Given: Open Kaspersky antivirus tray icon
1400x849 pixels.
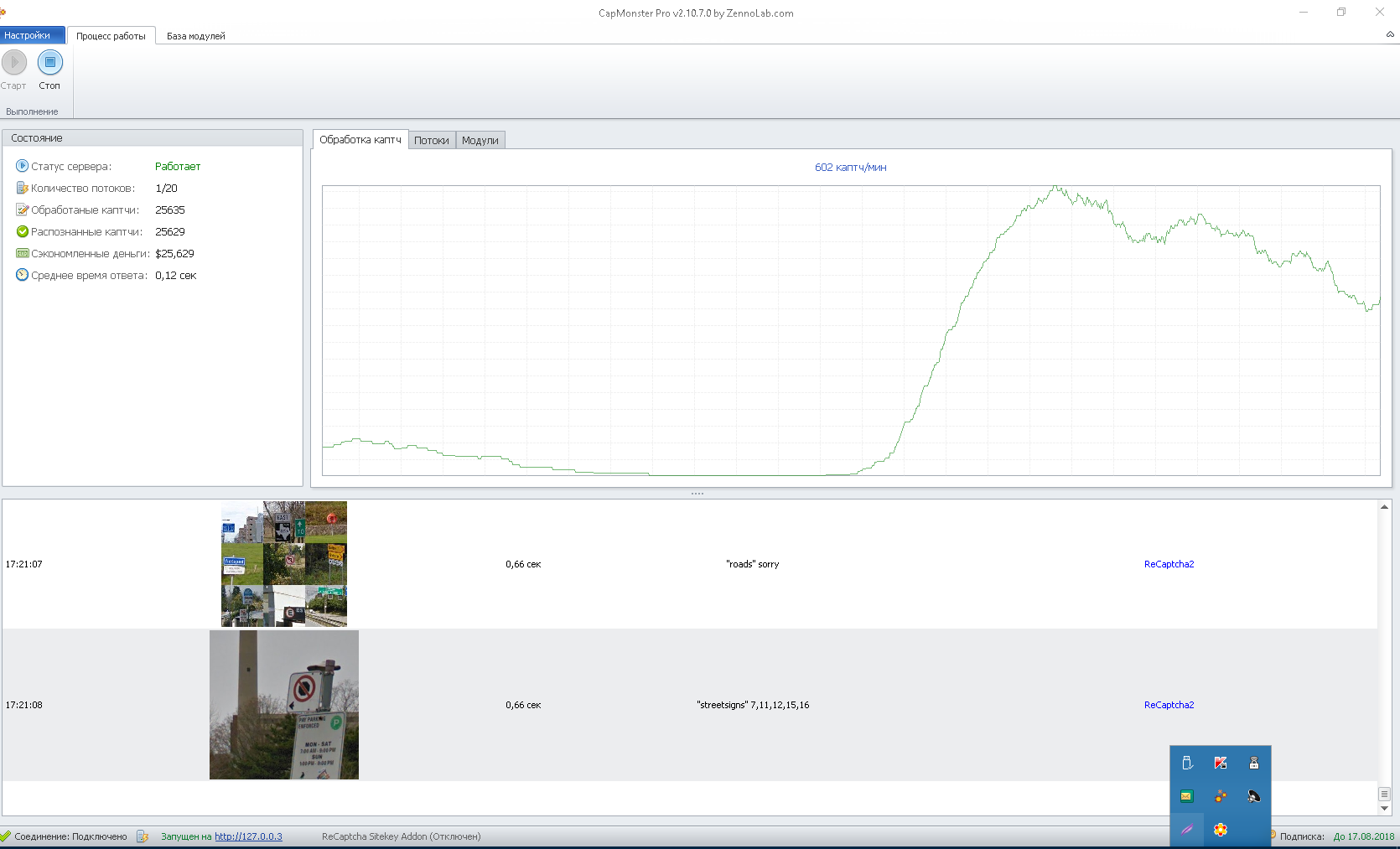Looking at the screenshot, I should click(x=1221, y=763).
